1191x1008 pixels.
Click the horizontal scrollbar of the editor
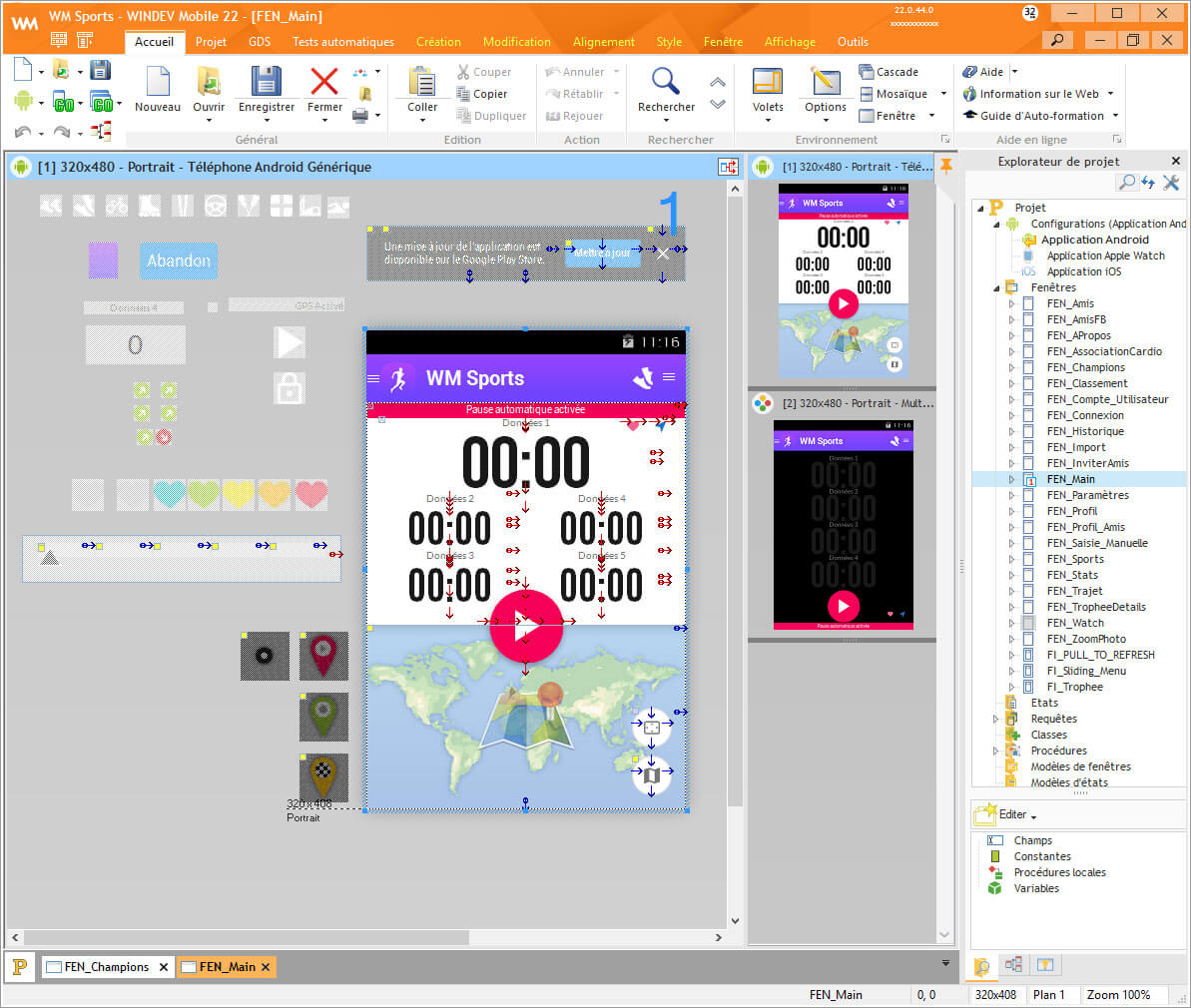click(247, 937)
